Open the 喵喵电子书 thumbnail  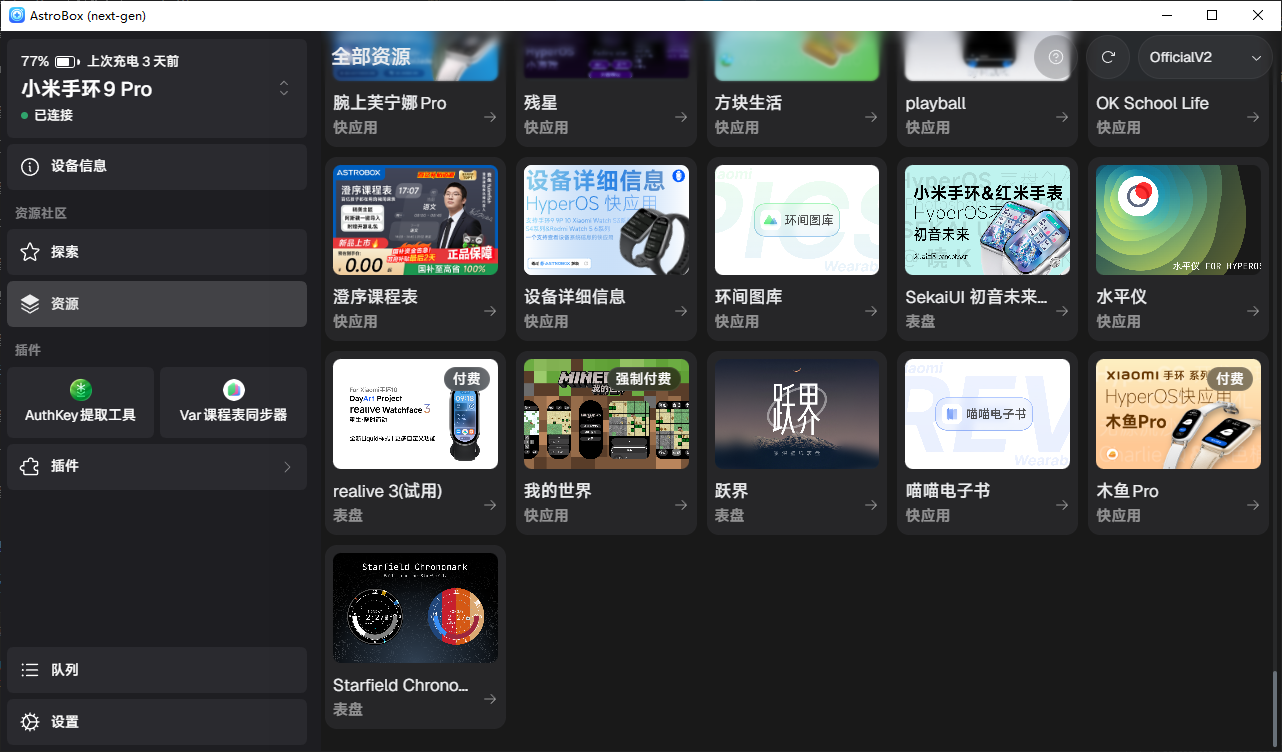tap(987, 414)
